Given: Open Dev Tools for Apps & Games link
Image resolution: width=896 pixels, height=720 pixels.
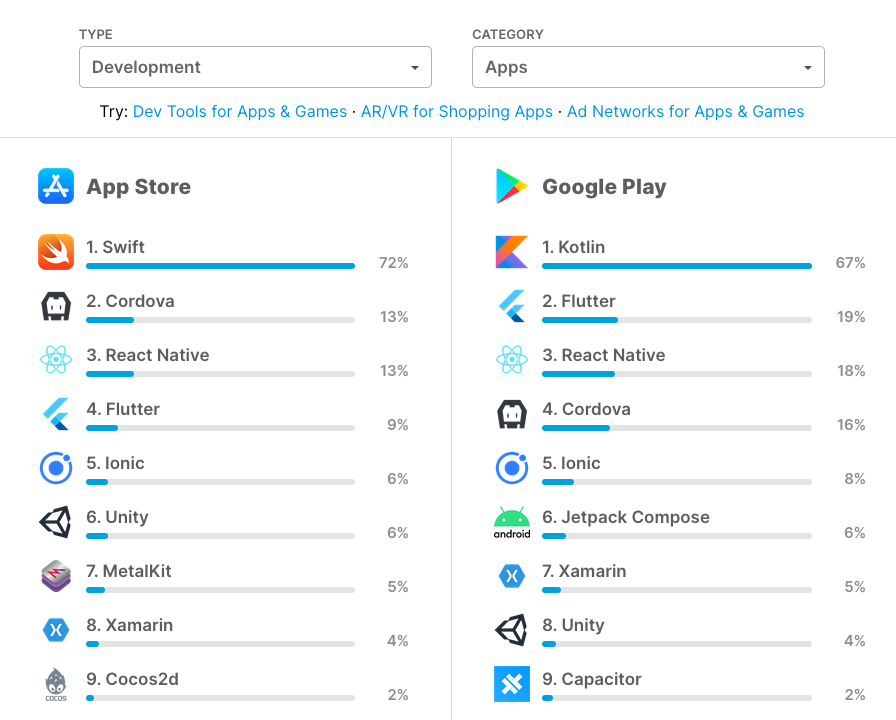Looking at the screenshot, I should [239, 111].
